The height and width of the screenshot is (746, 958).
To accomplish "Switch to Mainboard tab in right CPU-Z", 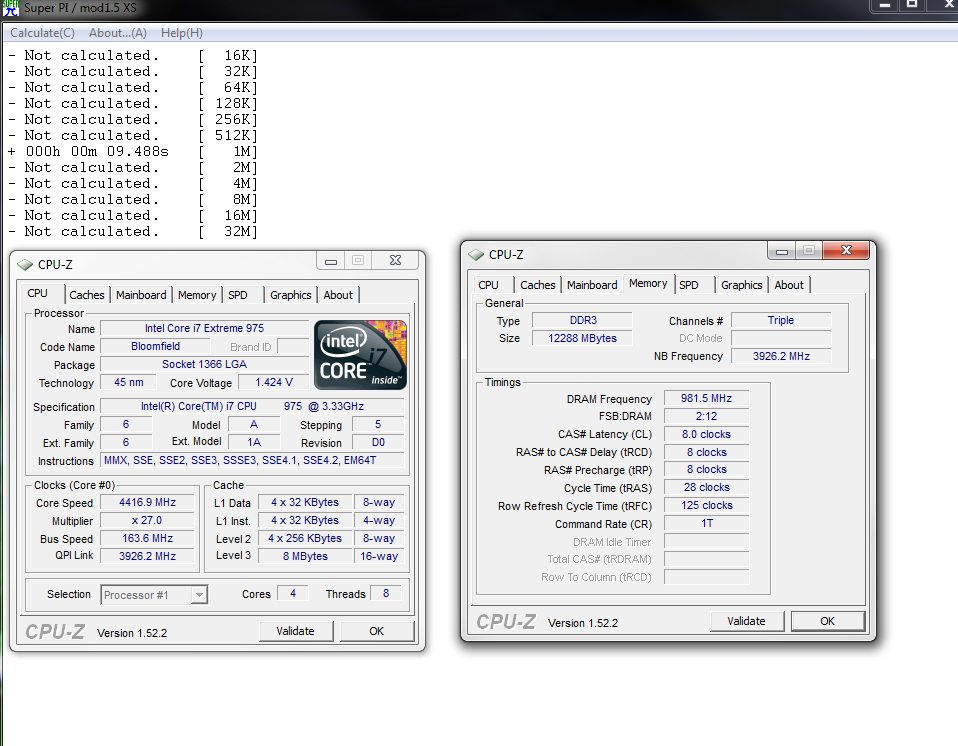I will point(592,285).
